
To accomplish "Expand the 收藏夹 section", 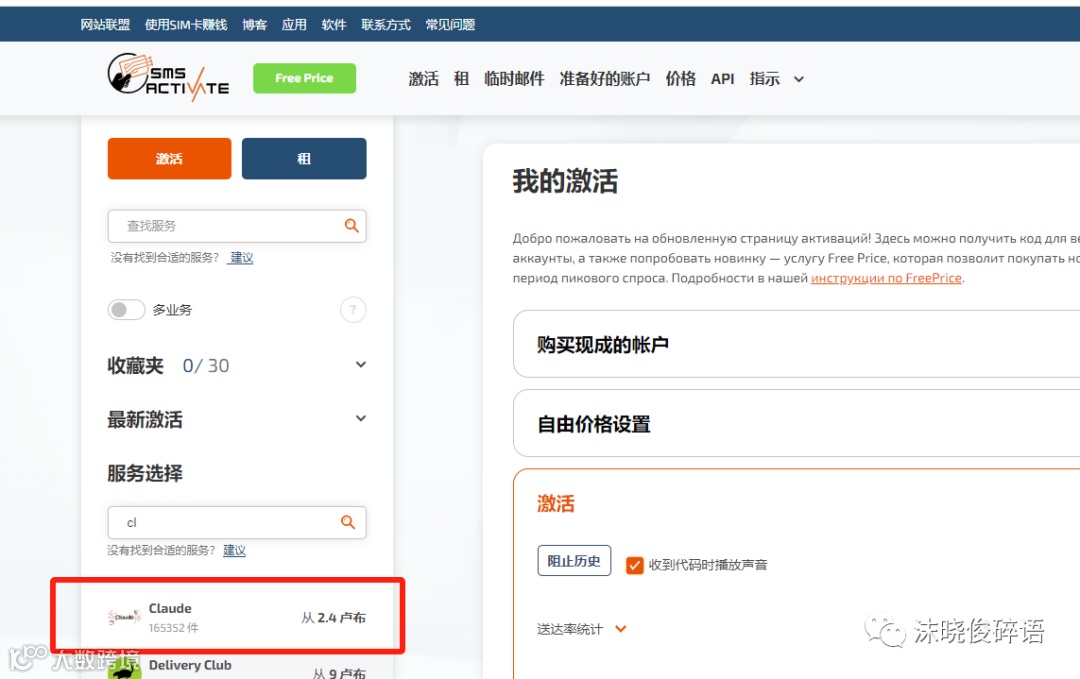I will [x=360, y=364].
